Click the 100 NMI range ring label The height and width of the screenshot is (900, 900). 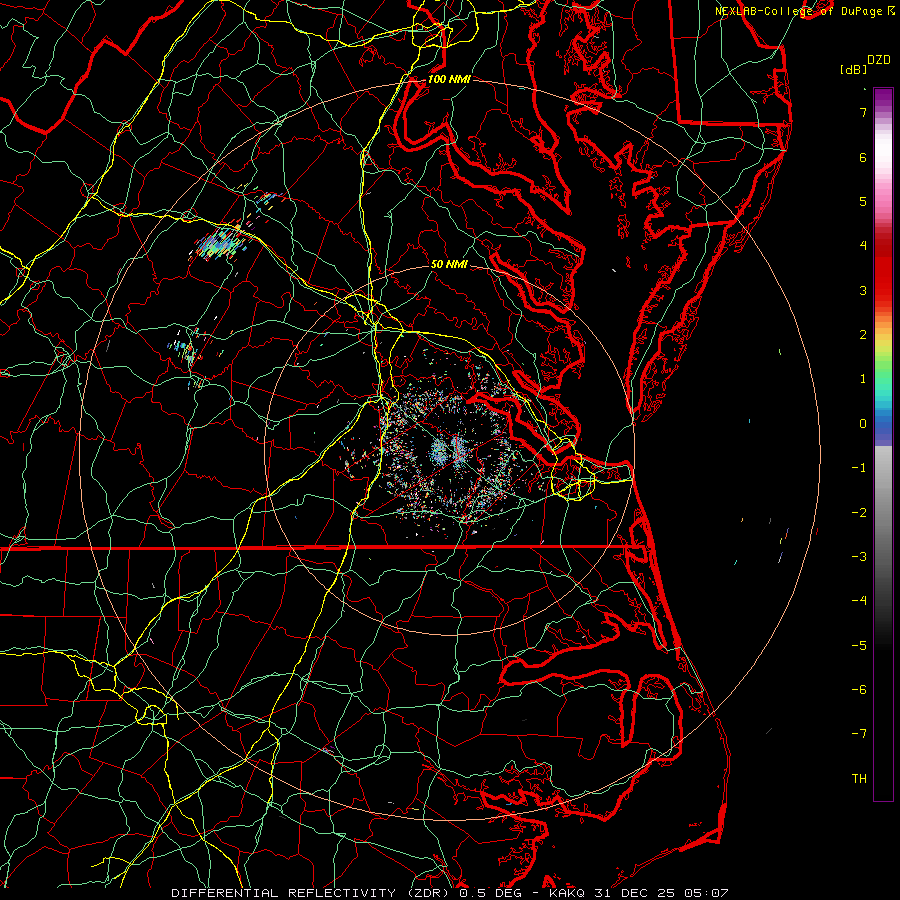(x=449, y=79)
